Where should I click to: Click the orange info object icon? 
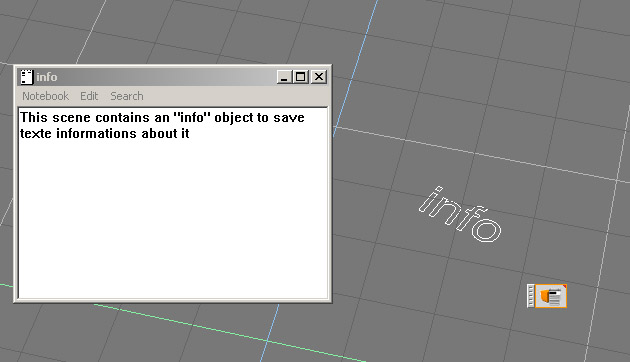tap(551, 296)
